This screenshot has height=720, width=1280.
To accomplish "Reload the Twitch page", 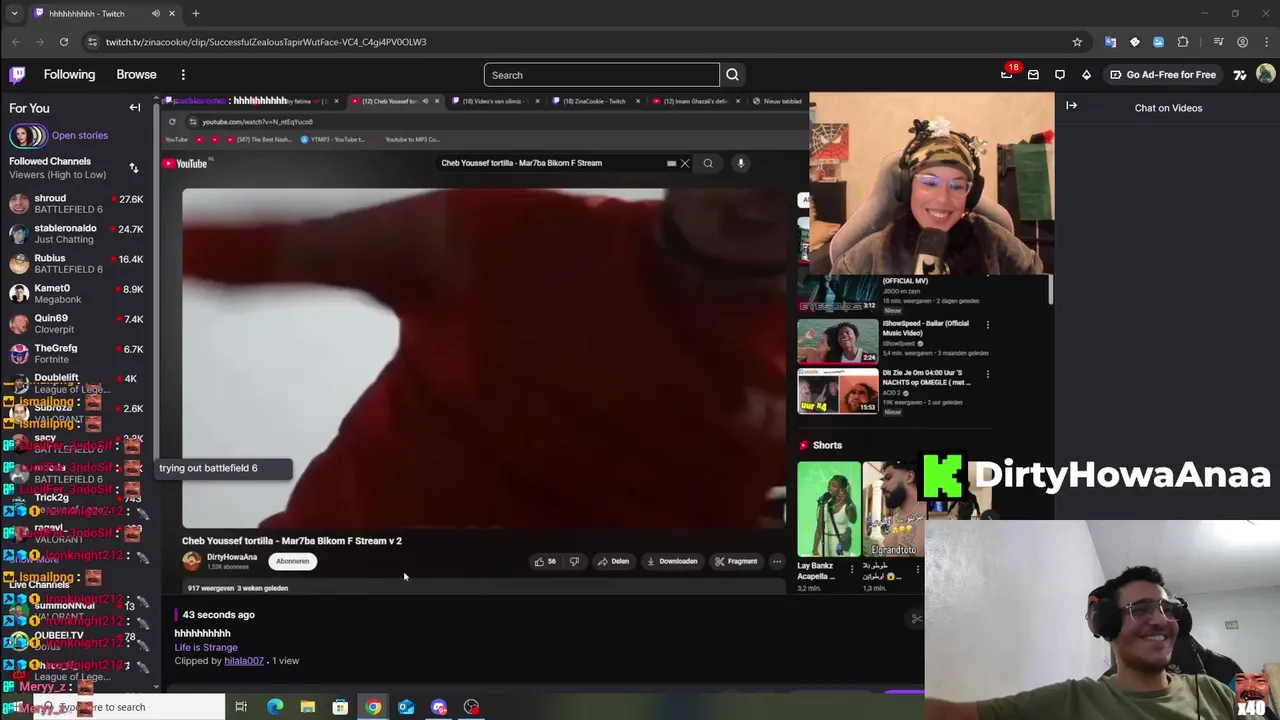I will click(64, 42).
